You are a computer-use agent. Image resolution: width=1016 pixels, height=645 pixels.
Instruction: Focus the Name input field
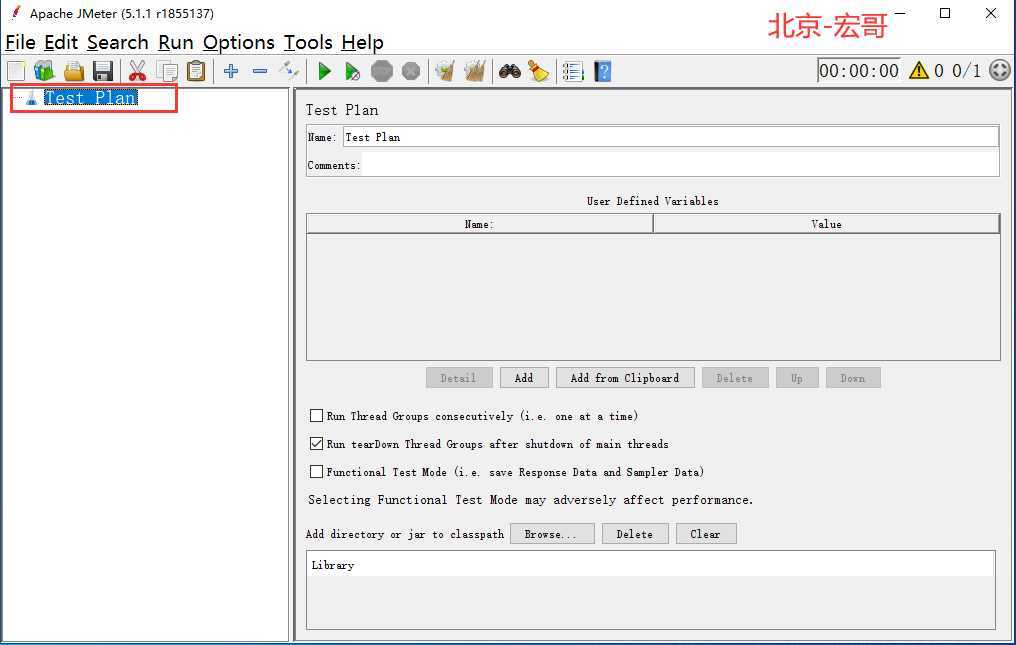[671, 137]
